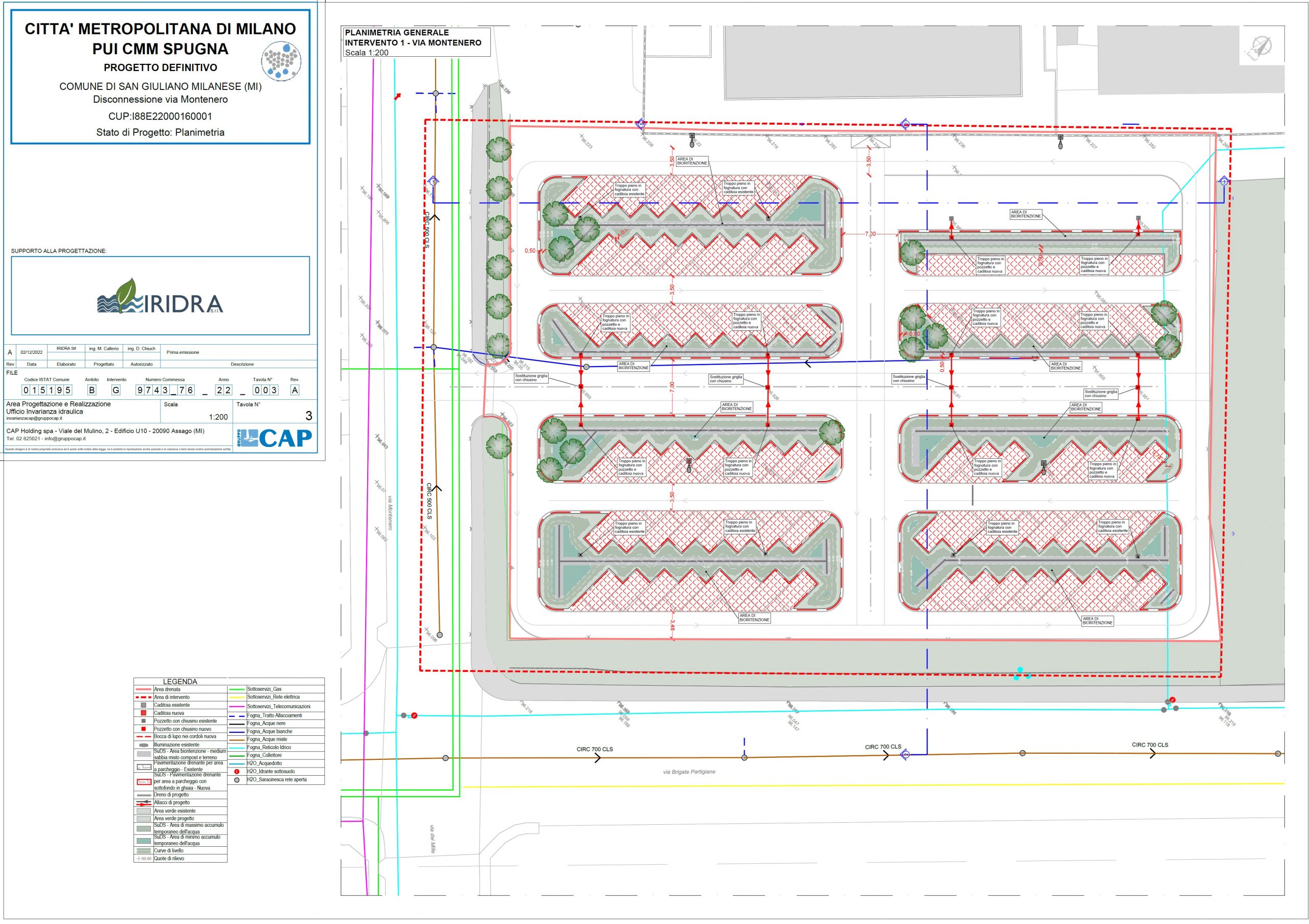This screenshot has width=1309, height=924.
Task: Click 'COMUNE DI SAN GIULIANO MILANESE (MI)'
Action: coord(160,86)
